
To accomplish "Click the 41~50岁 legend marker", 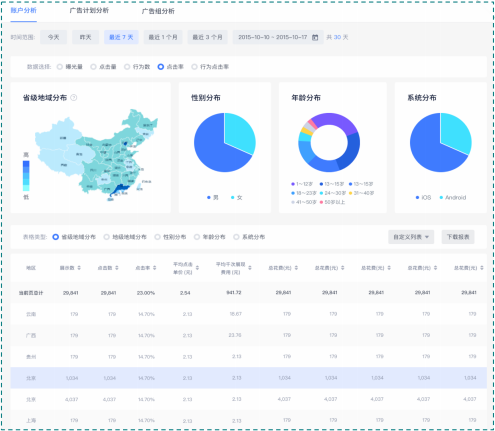I will point(293,202).
